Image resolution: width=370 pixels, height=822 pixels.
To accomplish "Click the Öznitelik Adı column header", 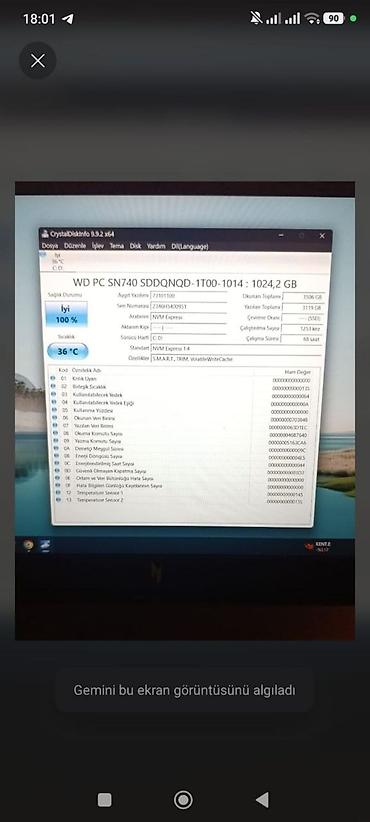I will [86, 370].
